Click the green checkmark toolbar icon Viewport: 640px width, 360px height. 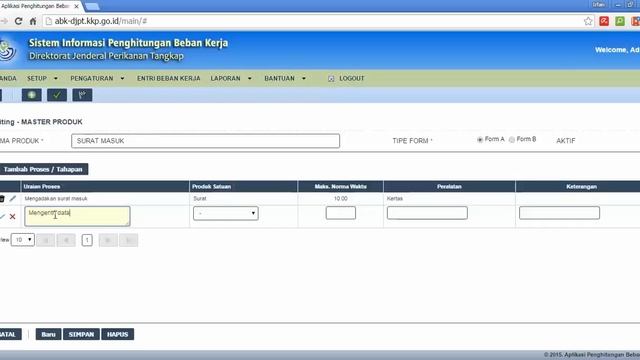tap(57, 95)
